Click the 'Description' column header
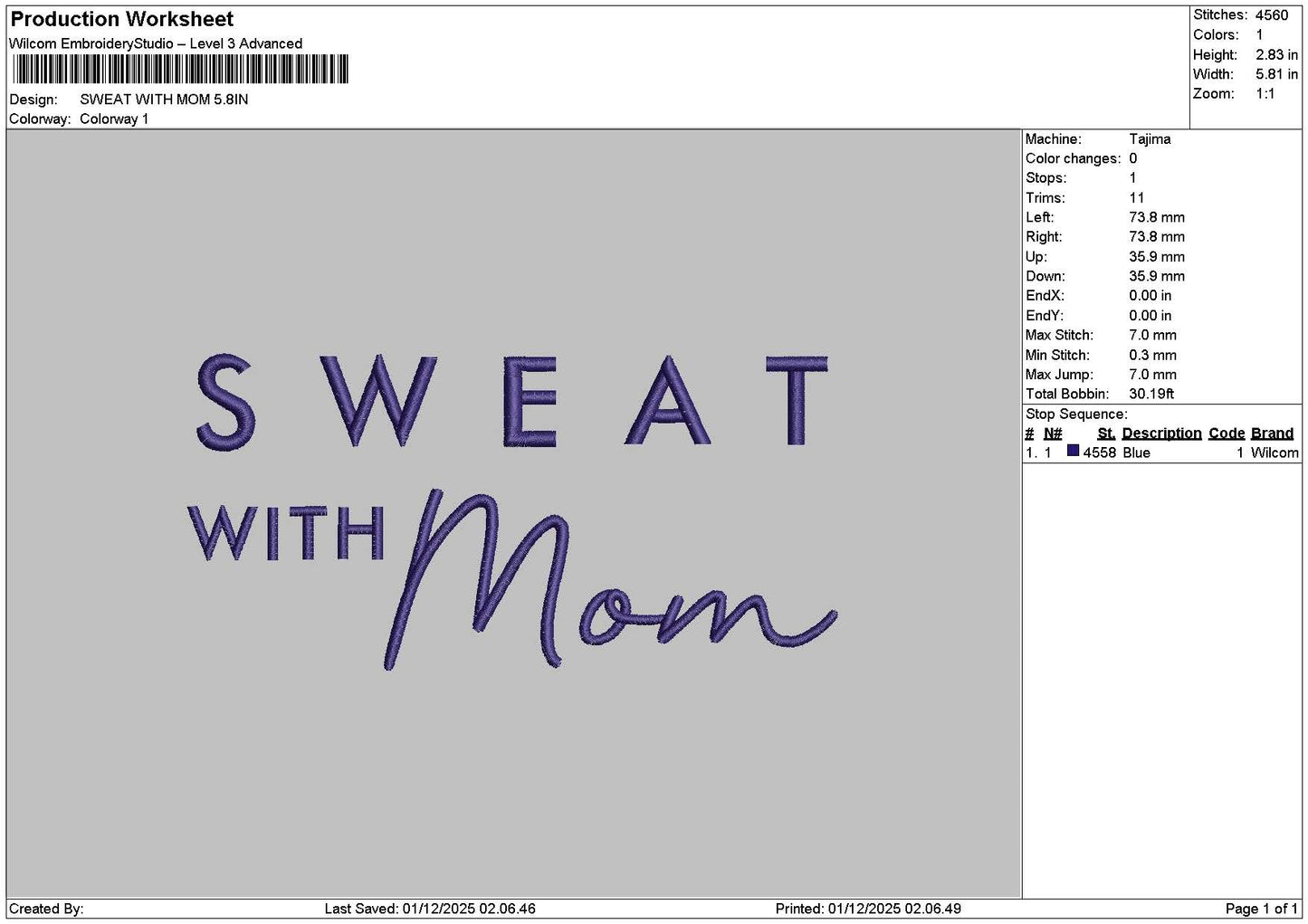The height and width of the screenshot is (924, 1308). coord(1161,433)
